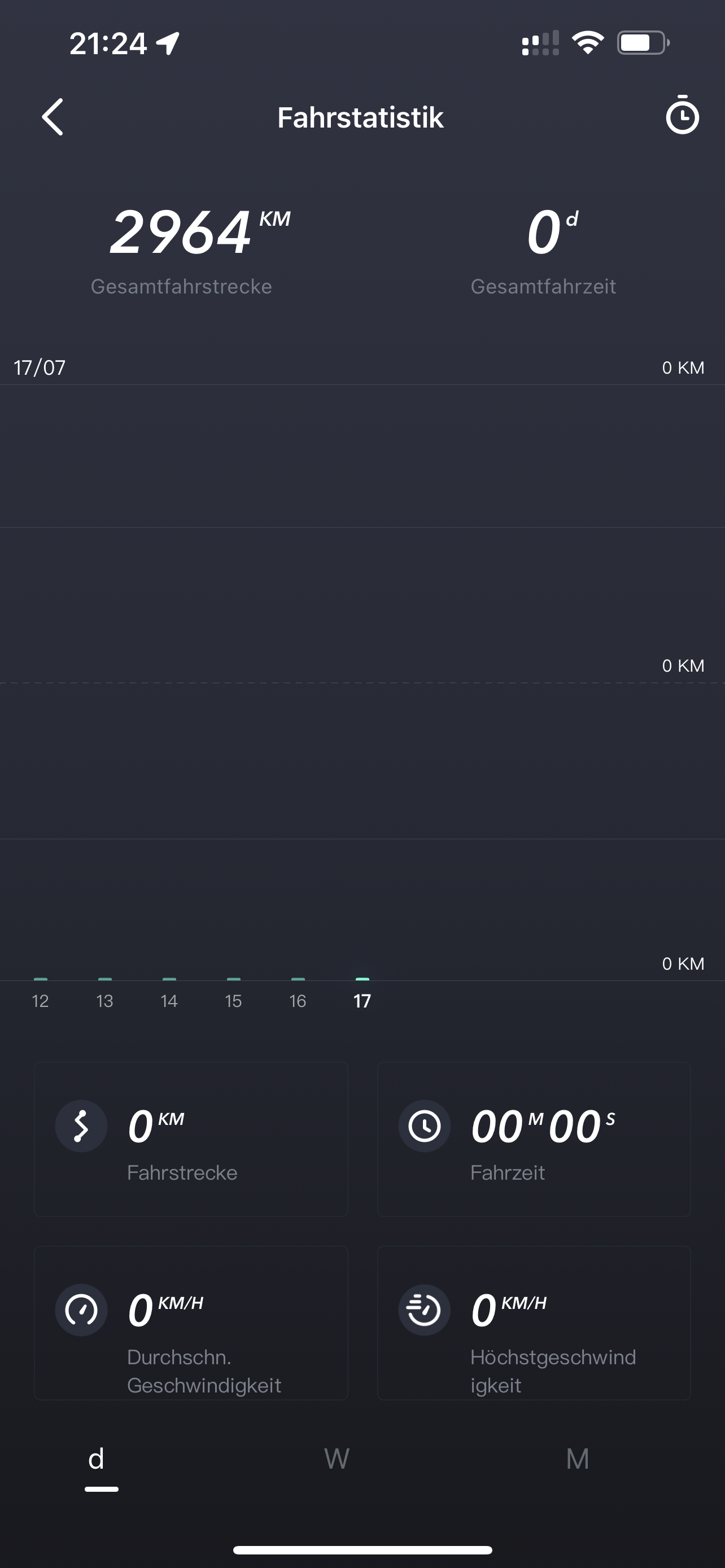This screenshot has width=725, height=1568.
Task: Tap the back arrow icon
Action: 53,117
